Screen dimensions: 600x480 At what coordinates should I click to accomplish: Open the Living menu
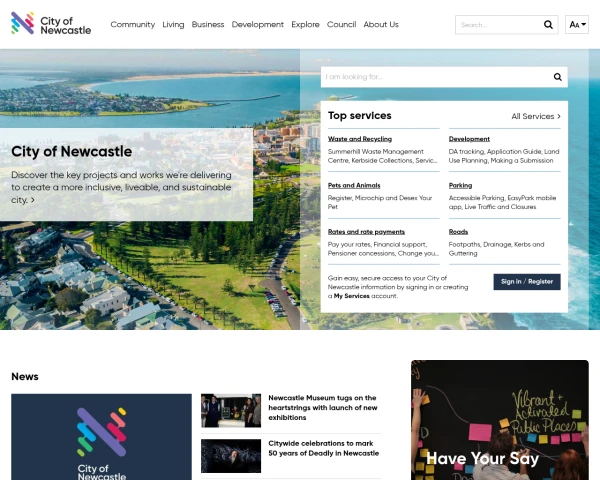[173, 24]
